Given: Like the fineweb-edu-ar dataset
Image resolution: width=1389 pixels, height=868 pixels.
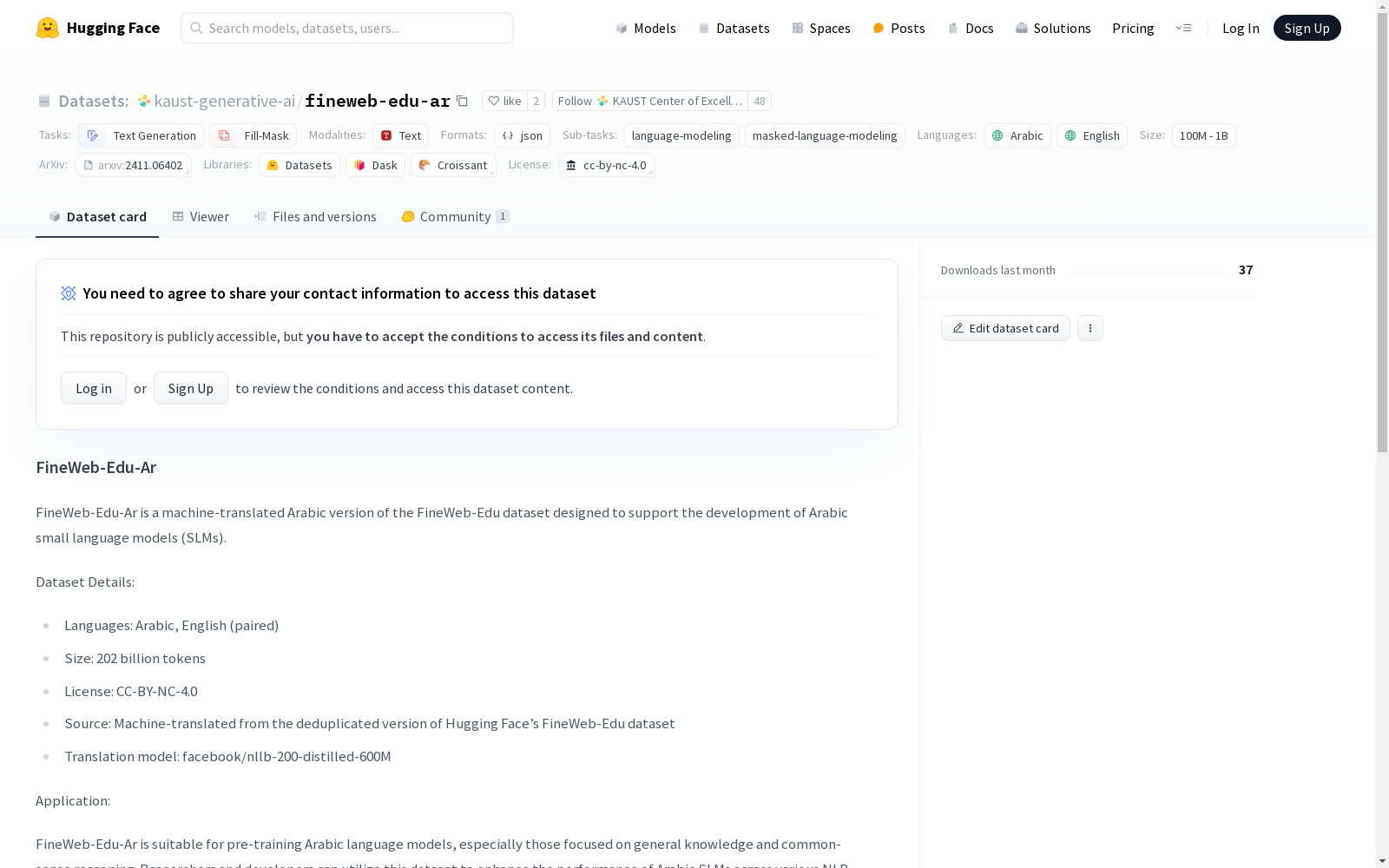Looking at the screenshot, I should point(504,101).
